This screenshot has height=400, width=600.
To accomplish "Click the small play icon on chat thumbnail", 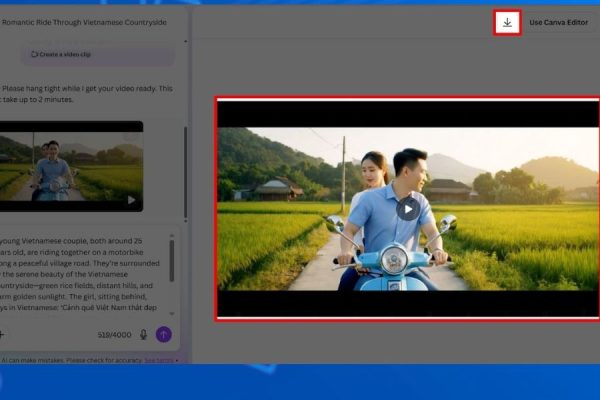I will (131, 200).
